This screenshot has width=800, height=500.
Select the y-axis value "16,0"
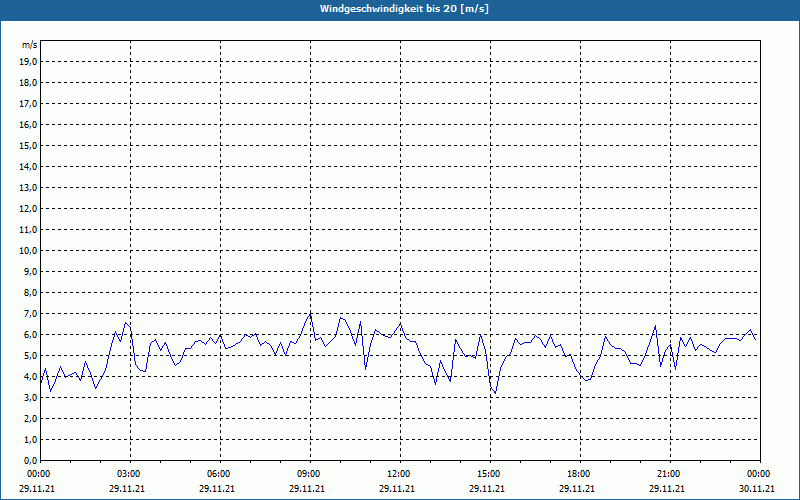tap(28, 124)
